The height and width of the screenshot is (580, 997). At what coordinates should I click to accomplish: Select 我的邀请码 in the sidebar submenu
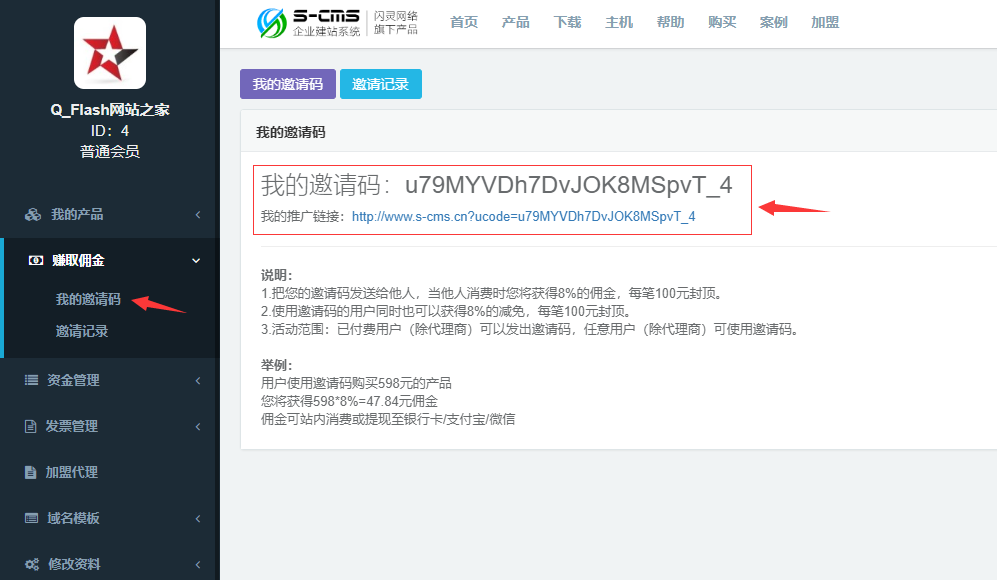point(88,299)
